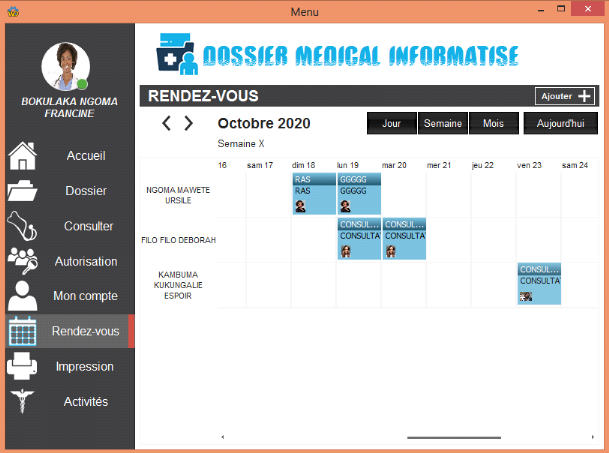The width and height of the screenshot is (609, 453).
Task: Click the Activités caduceus icon
Action: [x=22, y=401]
